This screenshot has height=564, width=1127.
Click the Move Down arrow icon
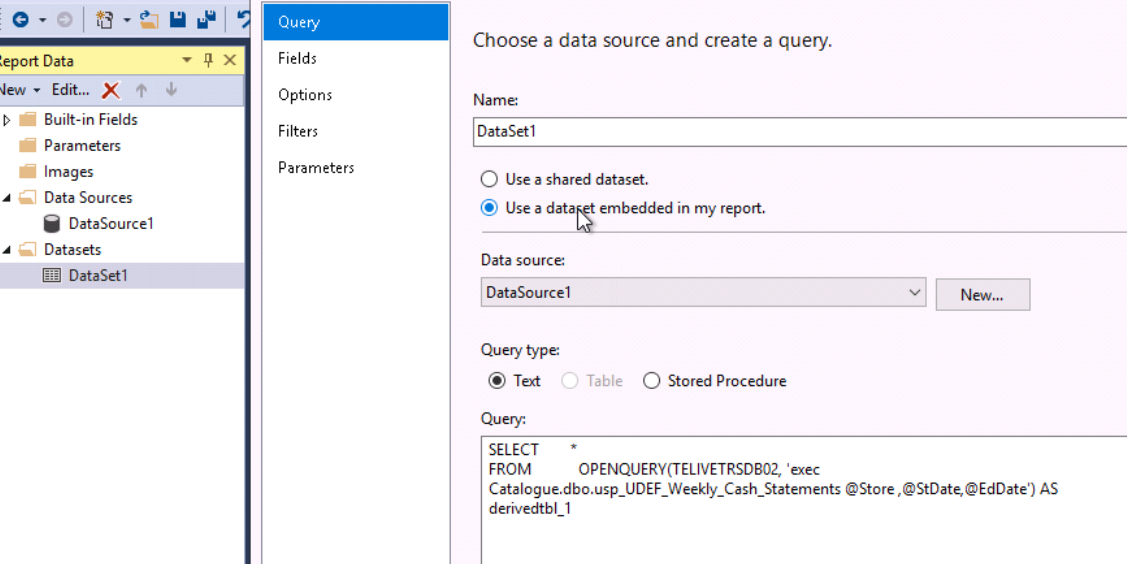(x=171, y=90)
